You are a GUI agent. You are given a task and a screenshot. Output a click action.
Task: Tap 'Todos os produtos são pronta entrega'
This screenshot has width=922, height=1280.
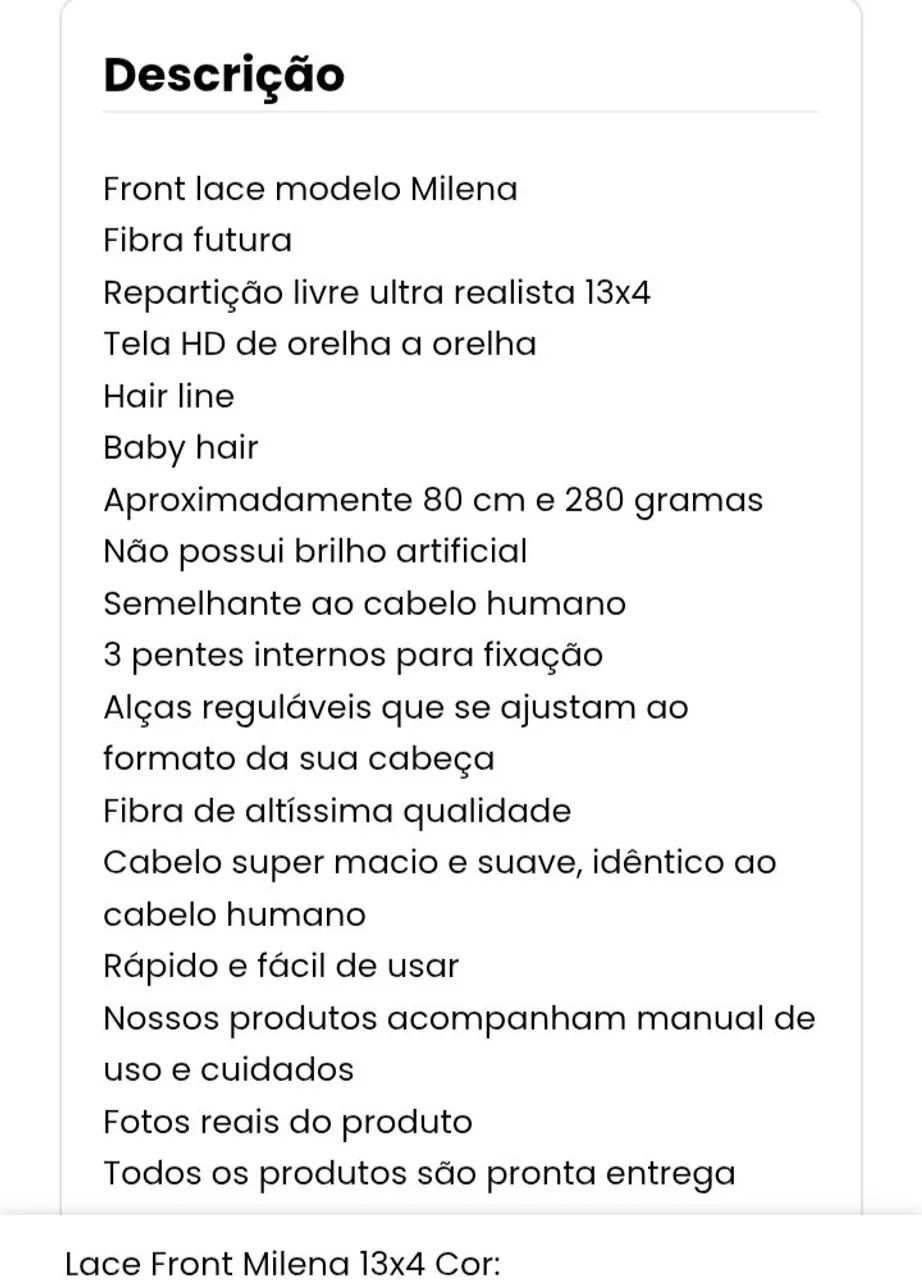click(419, 1174)
